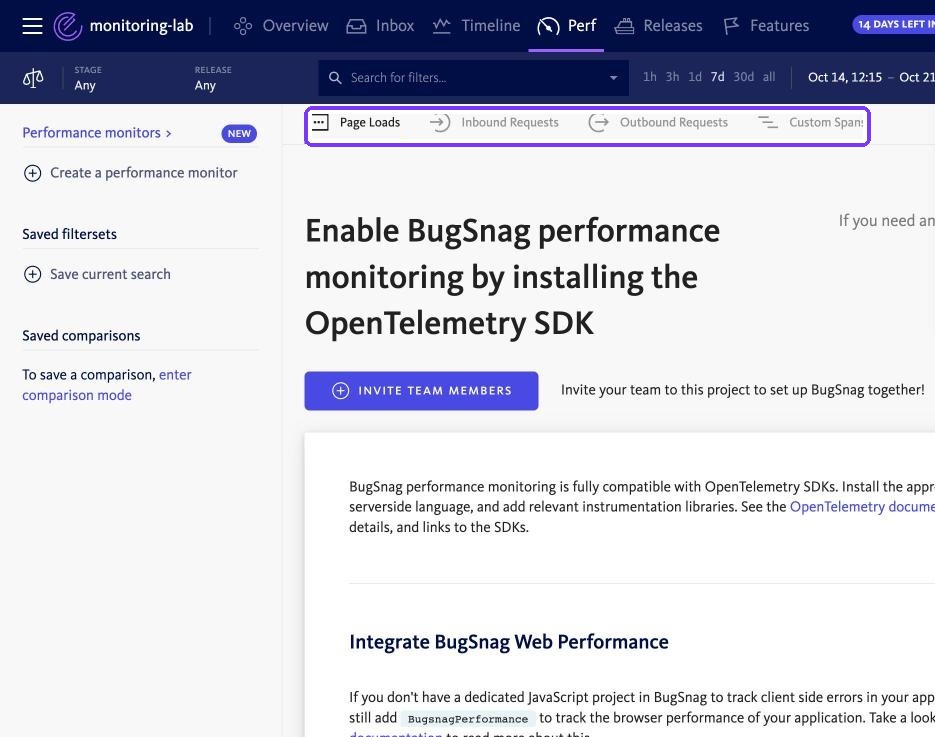Click the Page Loads window icon
This screenshot has width=935, height=737.
click(320, 123)
